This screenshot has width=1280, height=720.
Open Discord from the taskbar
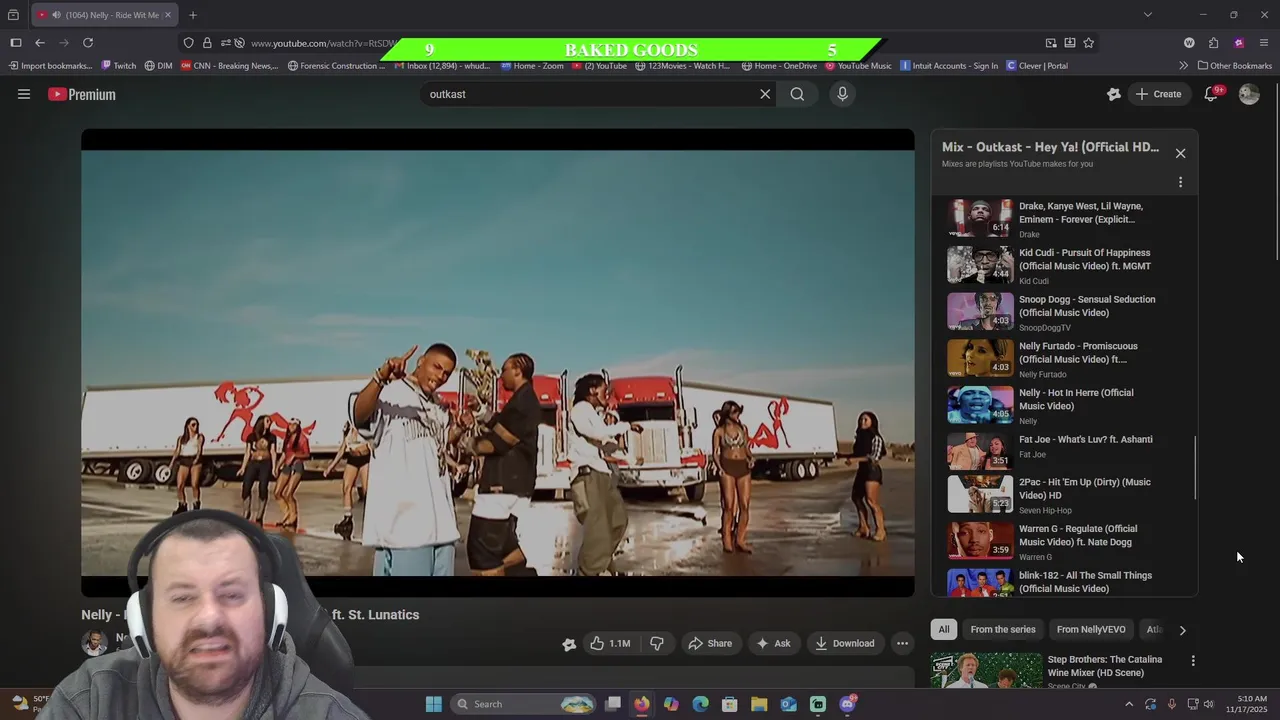click(847, 704)
